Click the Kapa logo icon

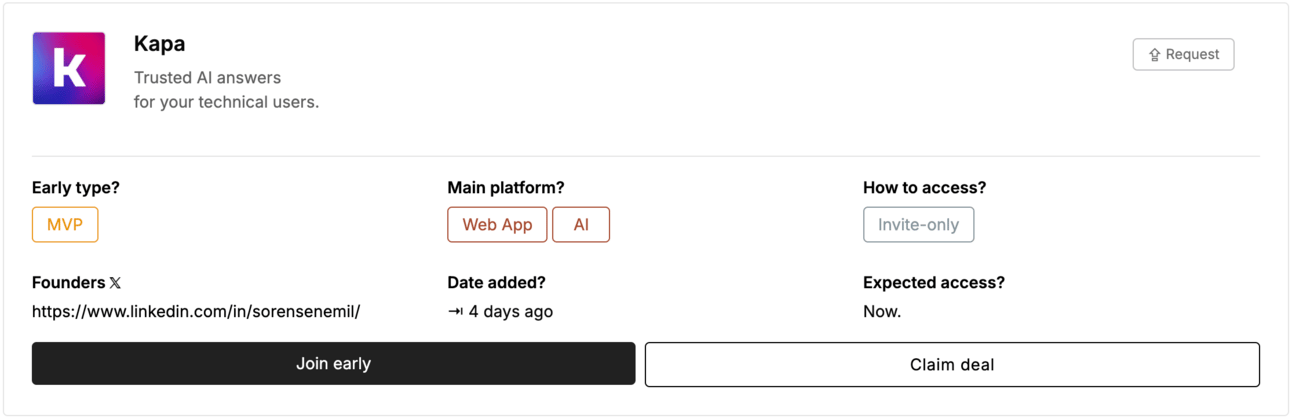69,68
